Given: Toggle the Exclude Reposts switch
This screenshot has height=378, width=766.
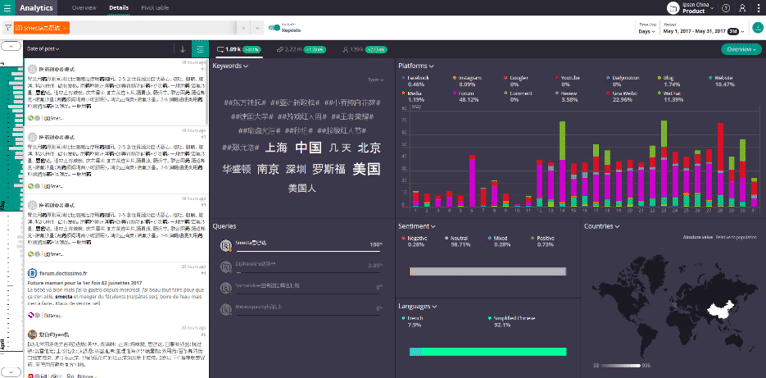Looking at the screenshot, I should (274, 28).
